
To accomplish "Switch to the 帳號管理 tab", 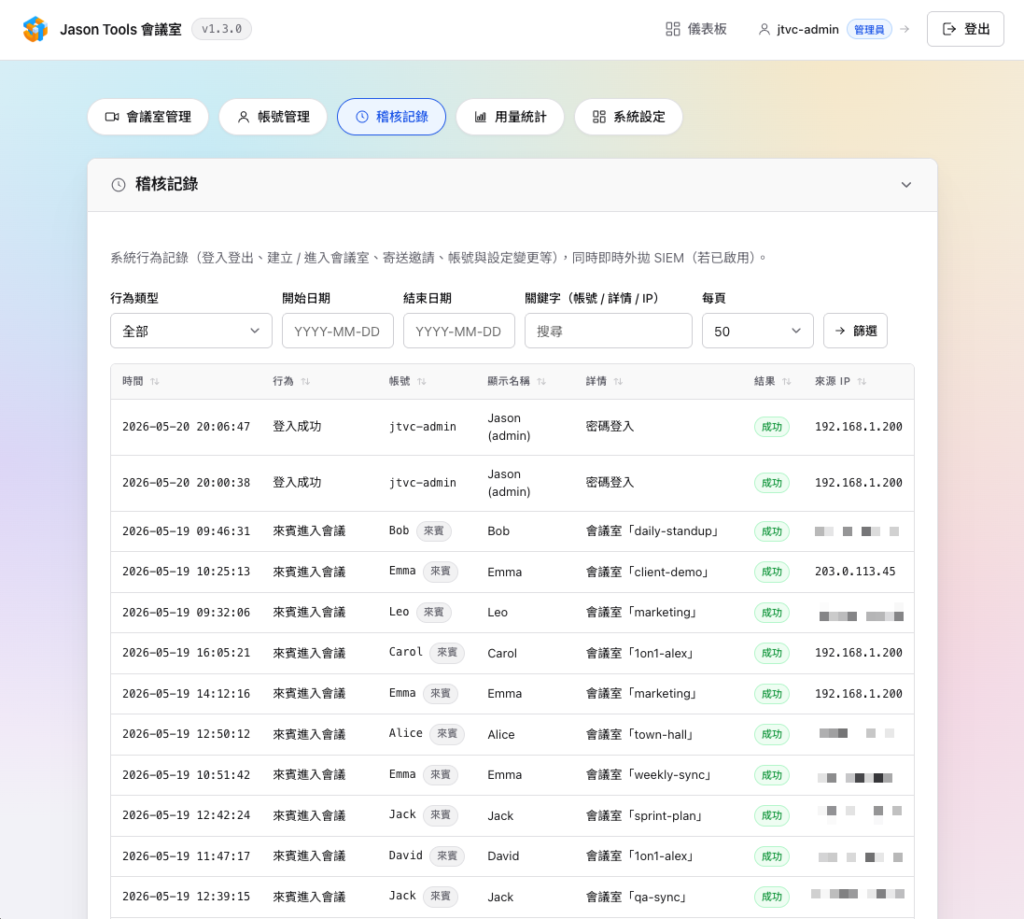I will 273,117.
